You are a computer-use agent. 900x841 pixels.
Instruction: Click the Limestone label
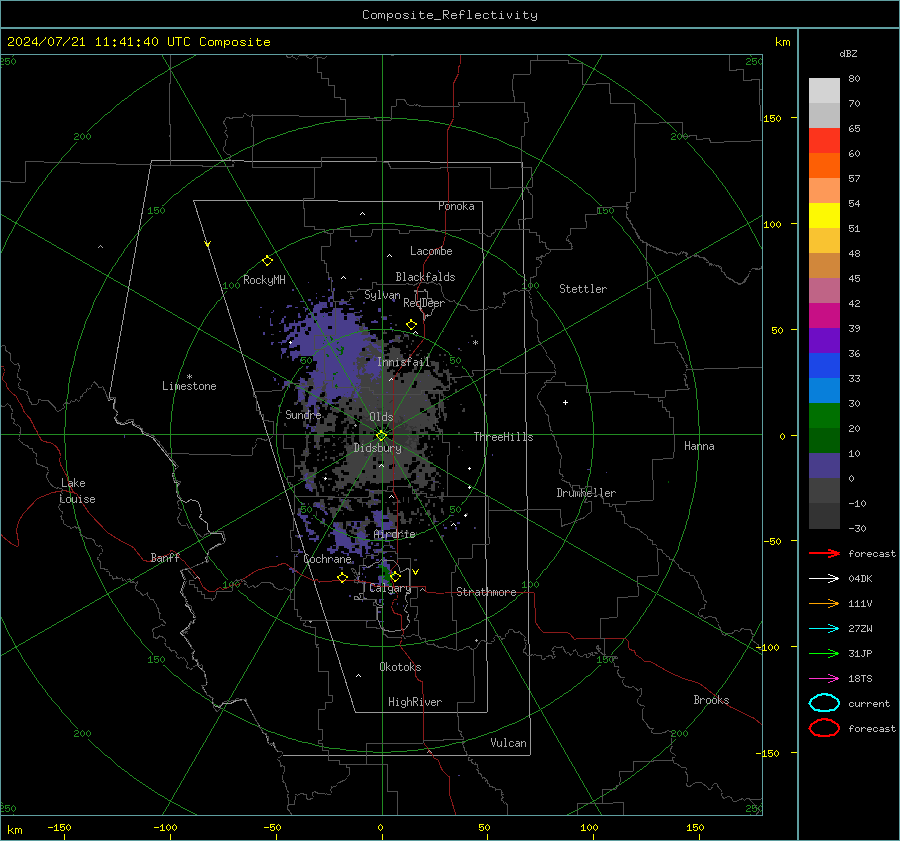point(189,386)
